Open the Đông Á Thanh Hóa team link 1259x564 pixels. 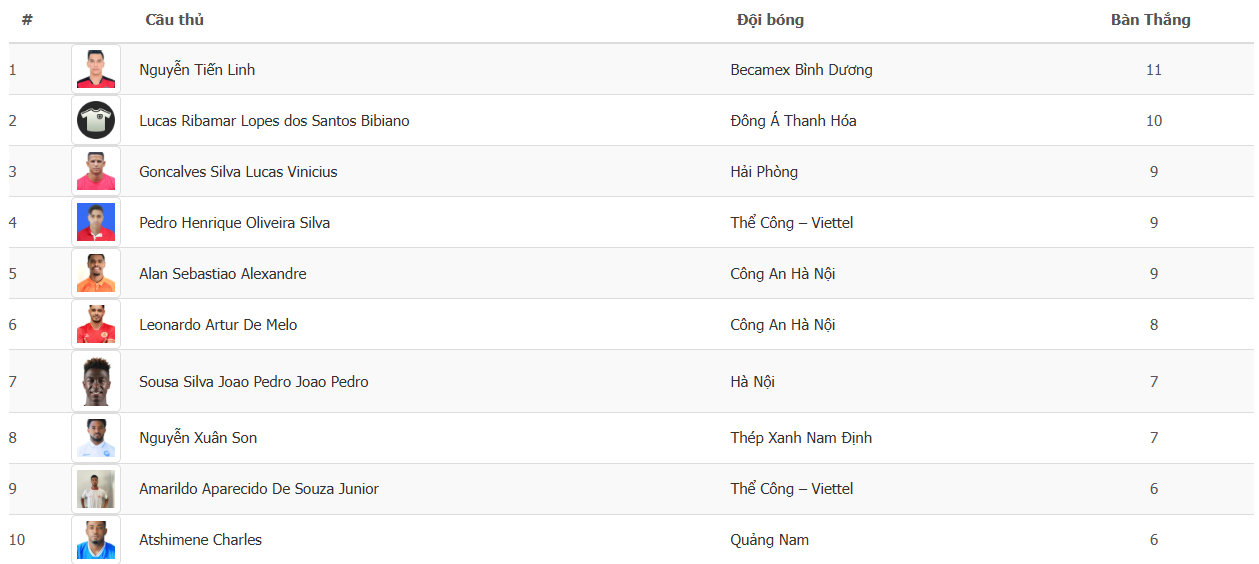[x=793, y=121]
